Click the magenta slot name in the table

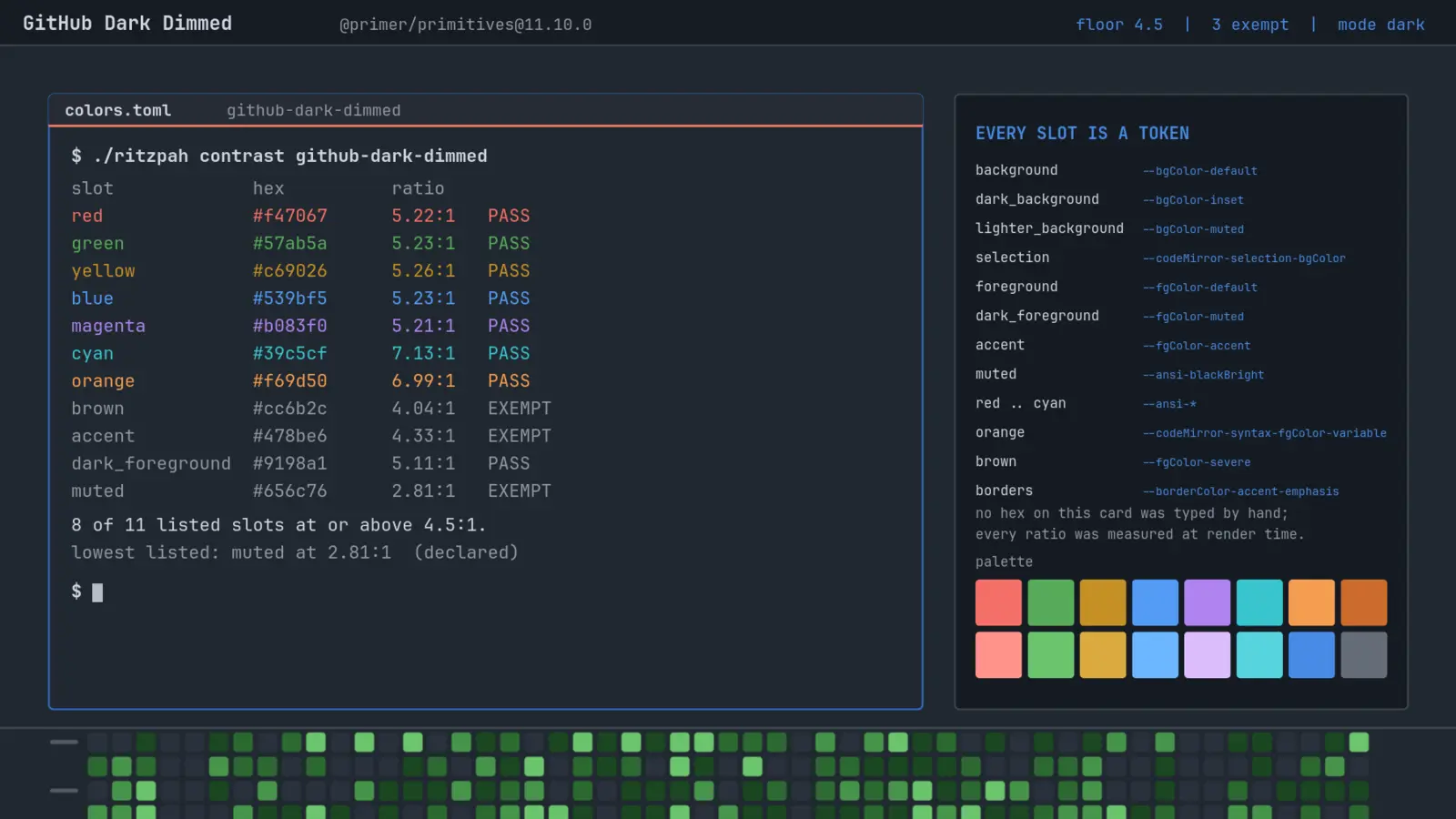coord(108,326)
